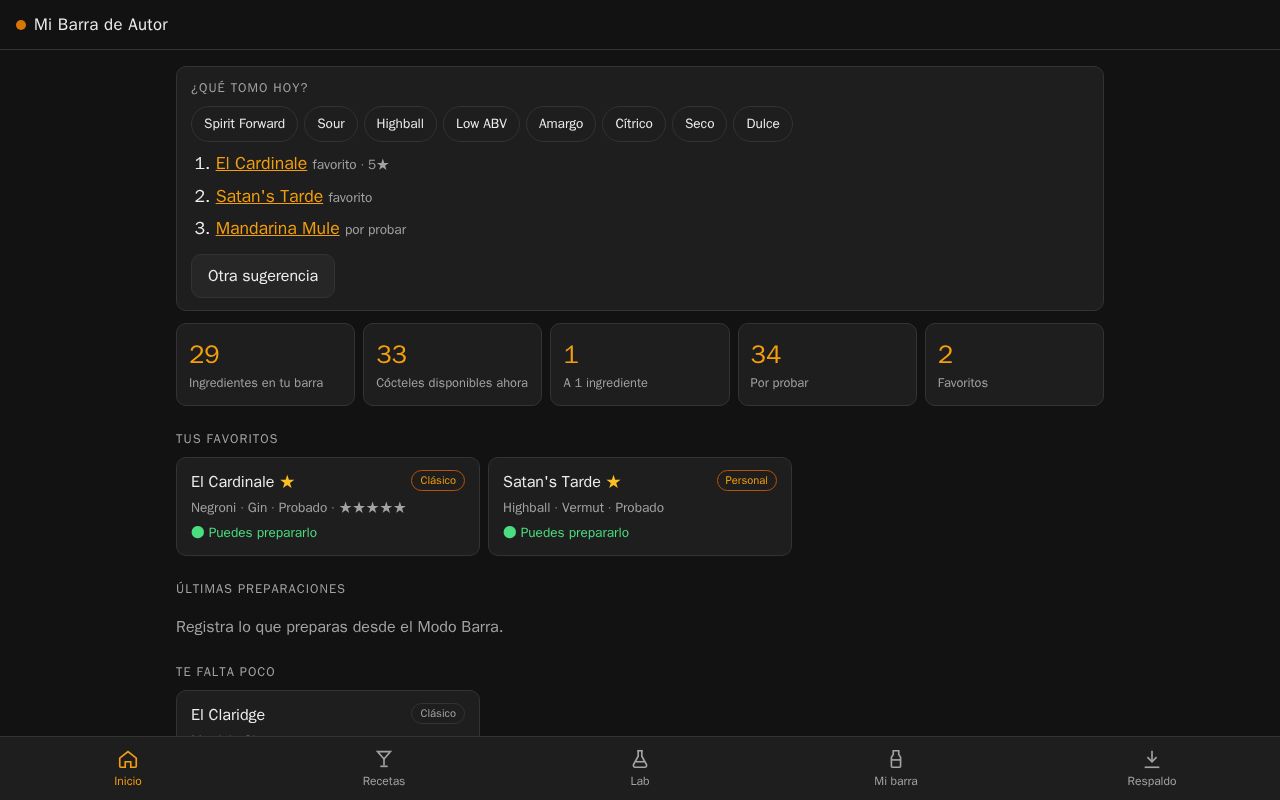Open the Mandarina Mule suggestion link
Screen dimensions: 1280x800
point(277,228)
